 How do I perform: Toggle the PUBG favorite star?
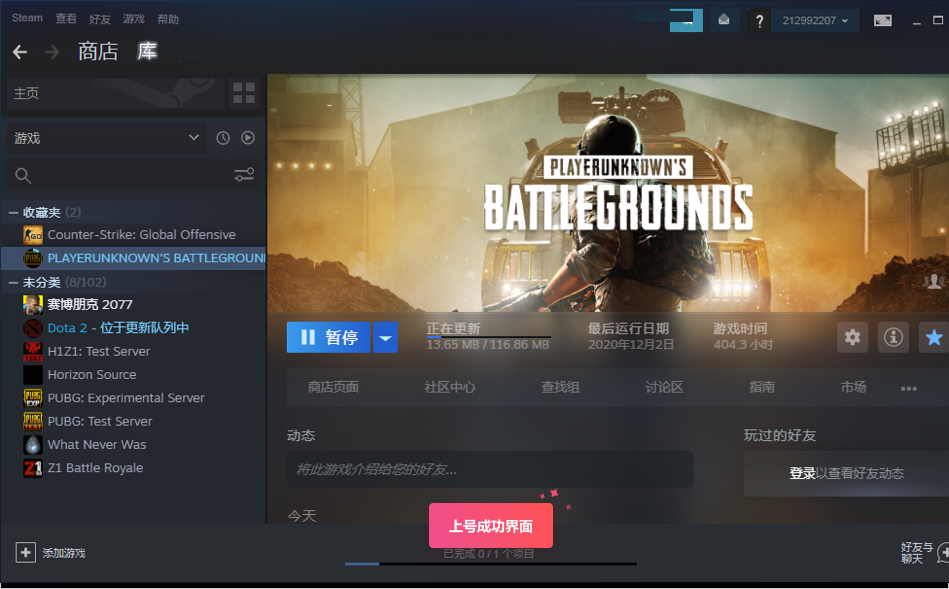click(x=934, y=337)
